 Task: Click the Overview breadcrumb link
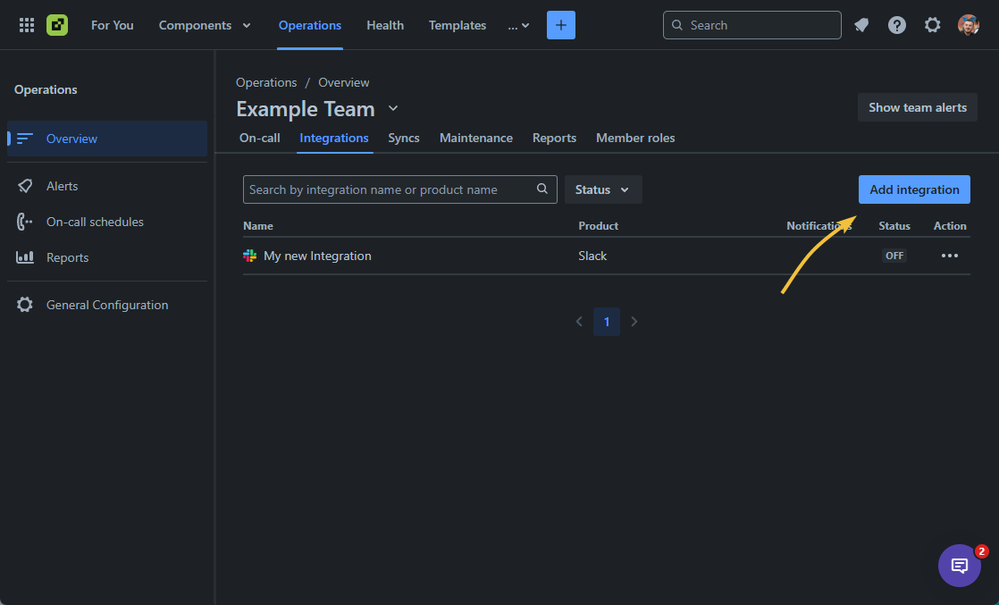point(343,83)
